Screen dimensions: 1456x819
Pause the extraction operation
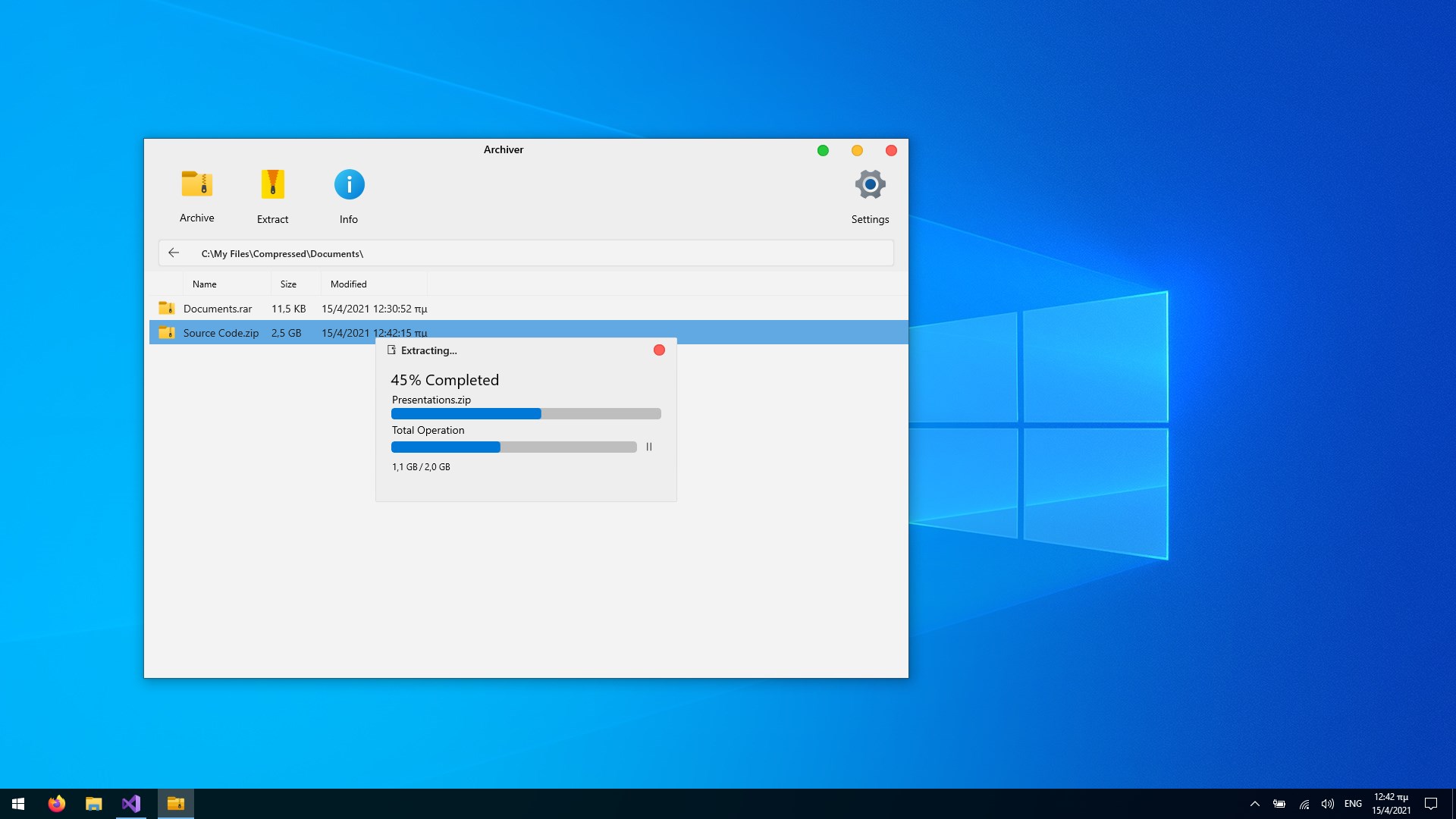pos(649,447)
